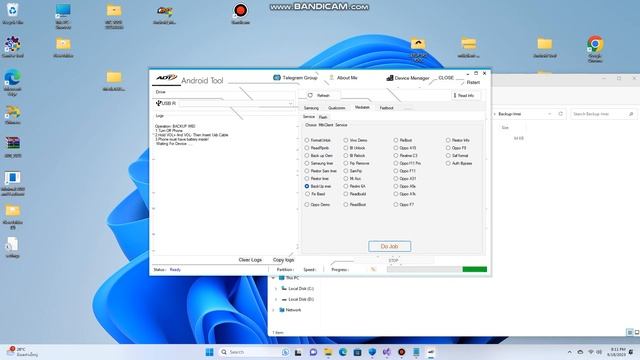The height and width of the screenshot is (360, 640).
Task: Switch to the Fastboot tab
Action: (386, 108)
